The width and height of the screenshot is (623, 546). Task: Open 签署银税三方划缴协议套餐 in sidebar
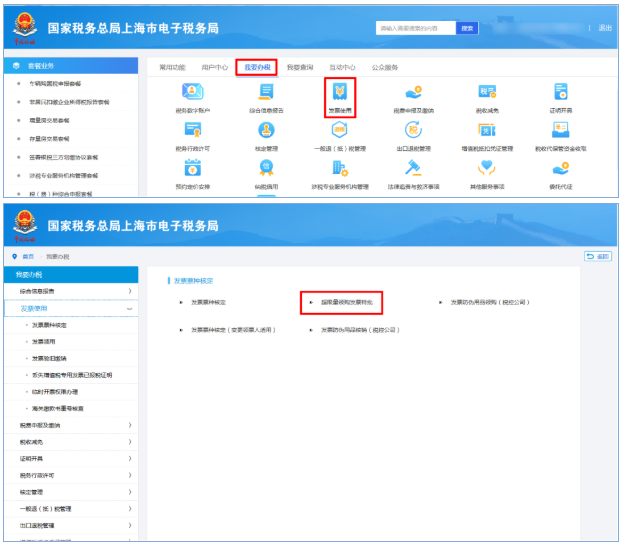[x=64, y=157]
